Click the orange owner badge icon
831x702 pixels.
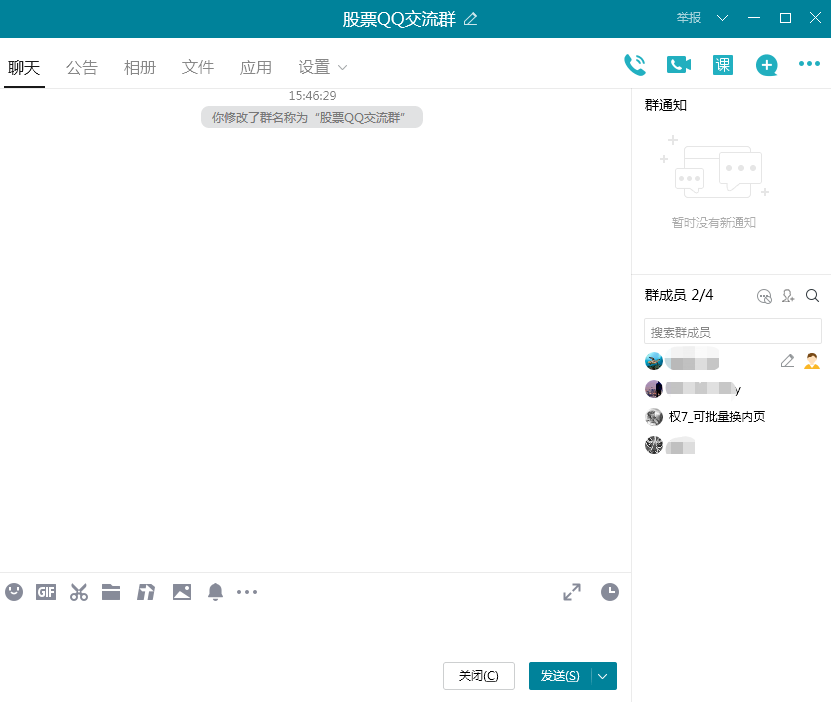[x=812, y=361]
